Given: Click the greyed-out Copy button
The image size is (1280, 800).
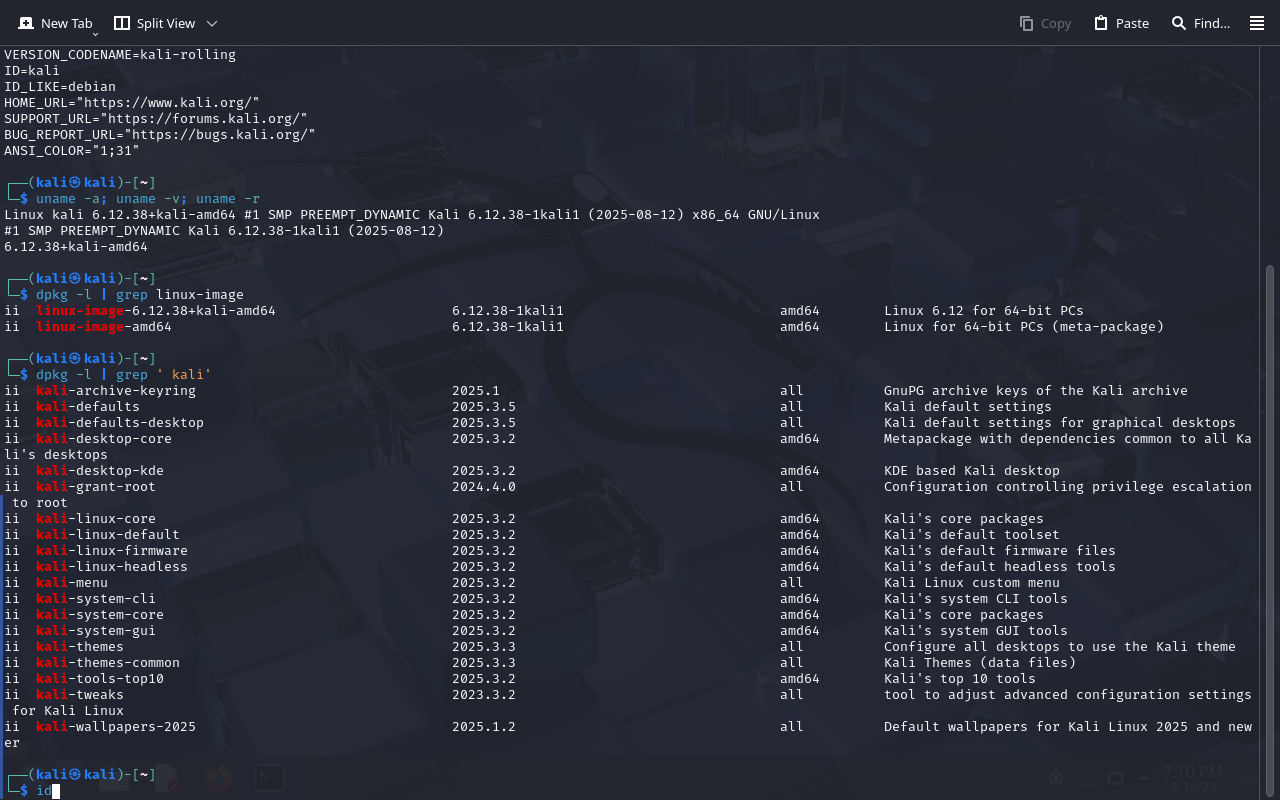Looking at the screenshot, I should coord(1045,23).
